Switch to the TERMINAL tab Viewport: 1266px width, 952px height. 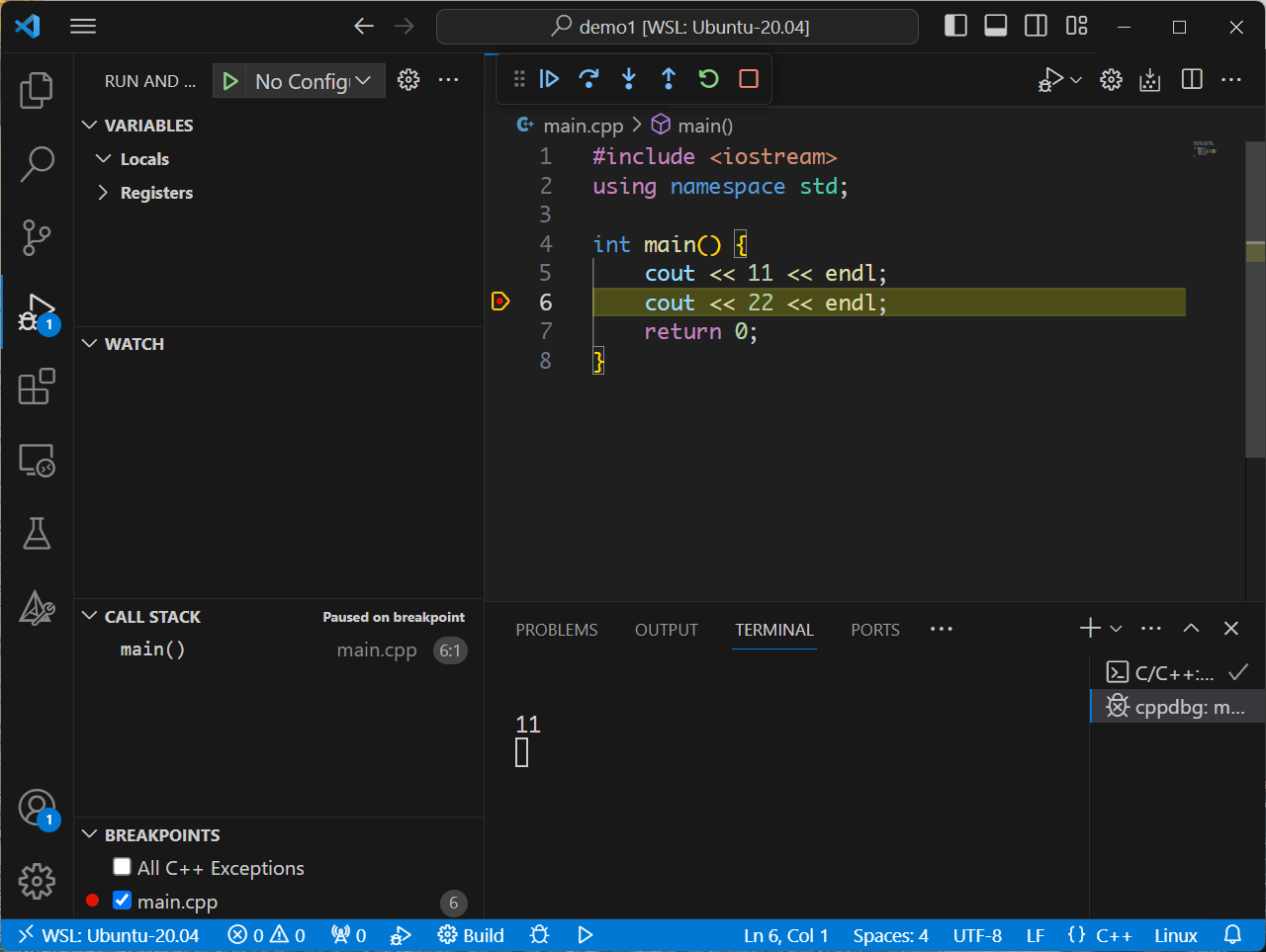pos(774,630)
